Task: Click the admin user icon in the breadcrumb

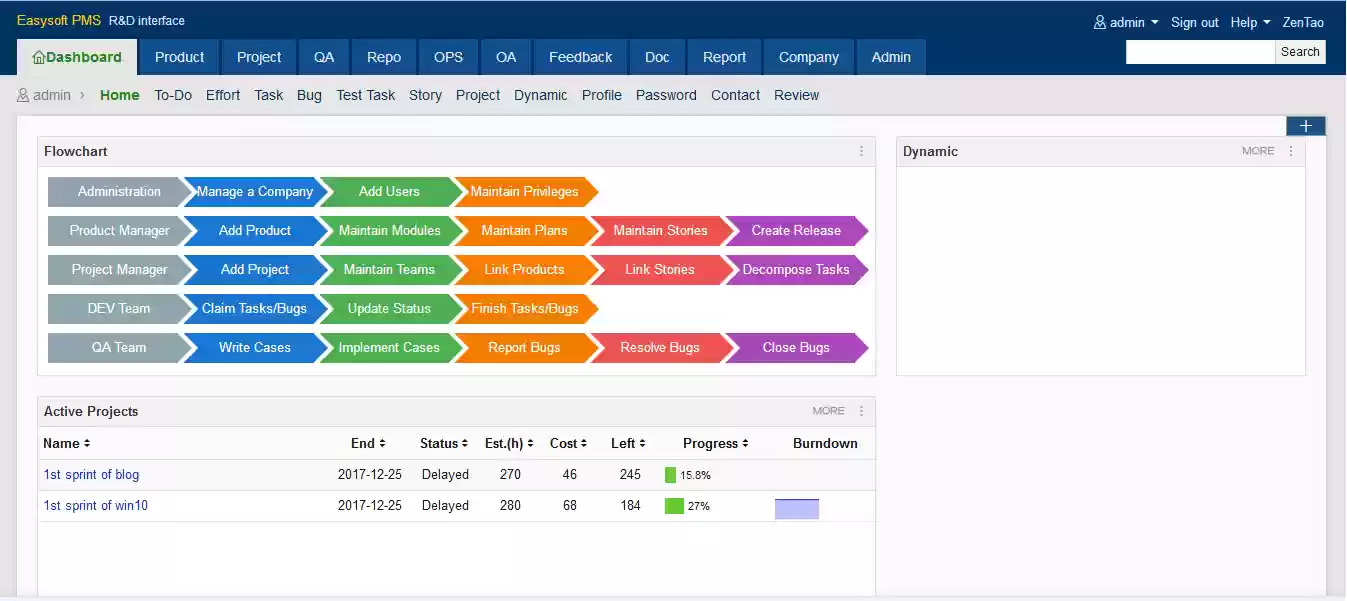Action: tap(21, 95)
